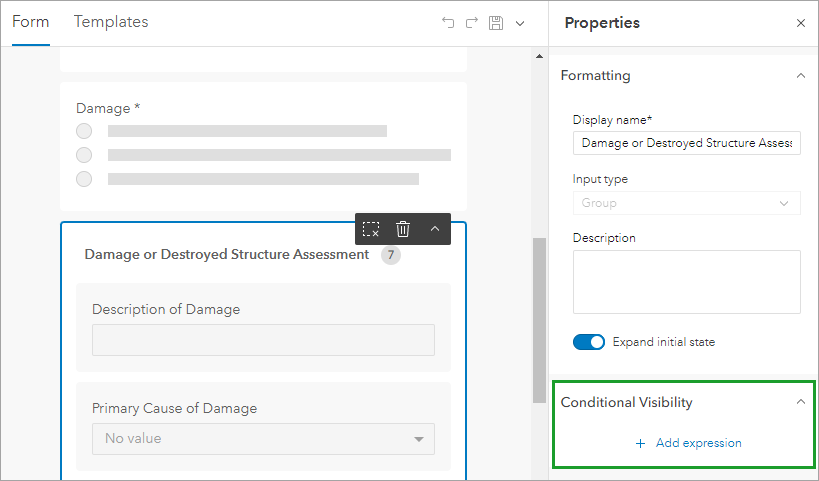Edit the Display name field
The width and height of the screenshot is (819, 481).
pos(686,143)
